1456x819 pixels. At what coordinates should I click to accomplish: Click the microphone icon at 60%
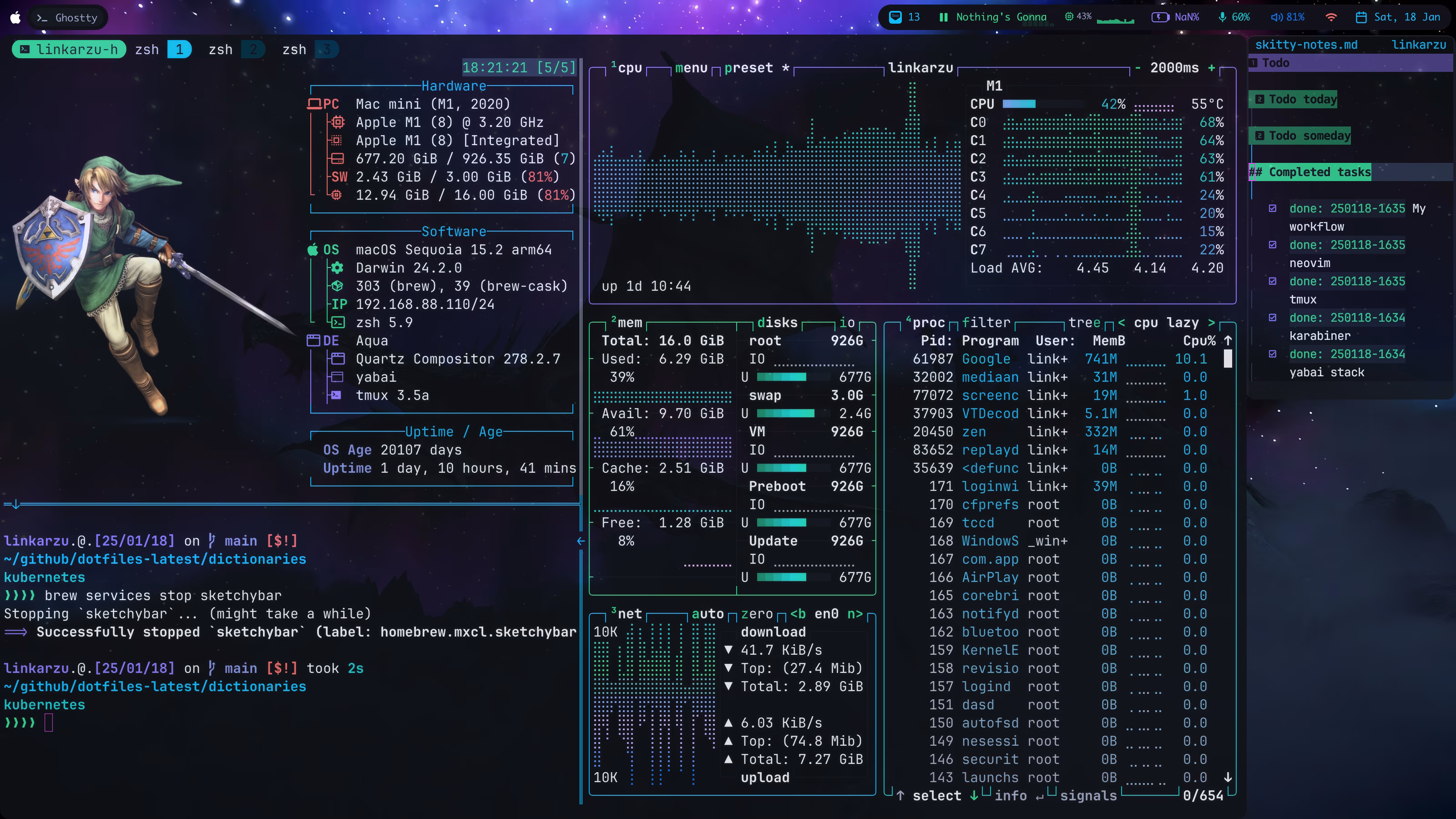tap(1222, 17)
